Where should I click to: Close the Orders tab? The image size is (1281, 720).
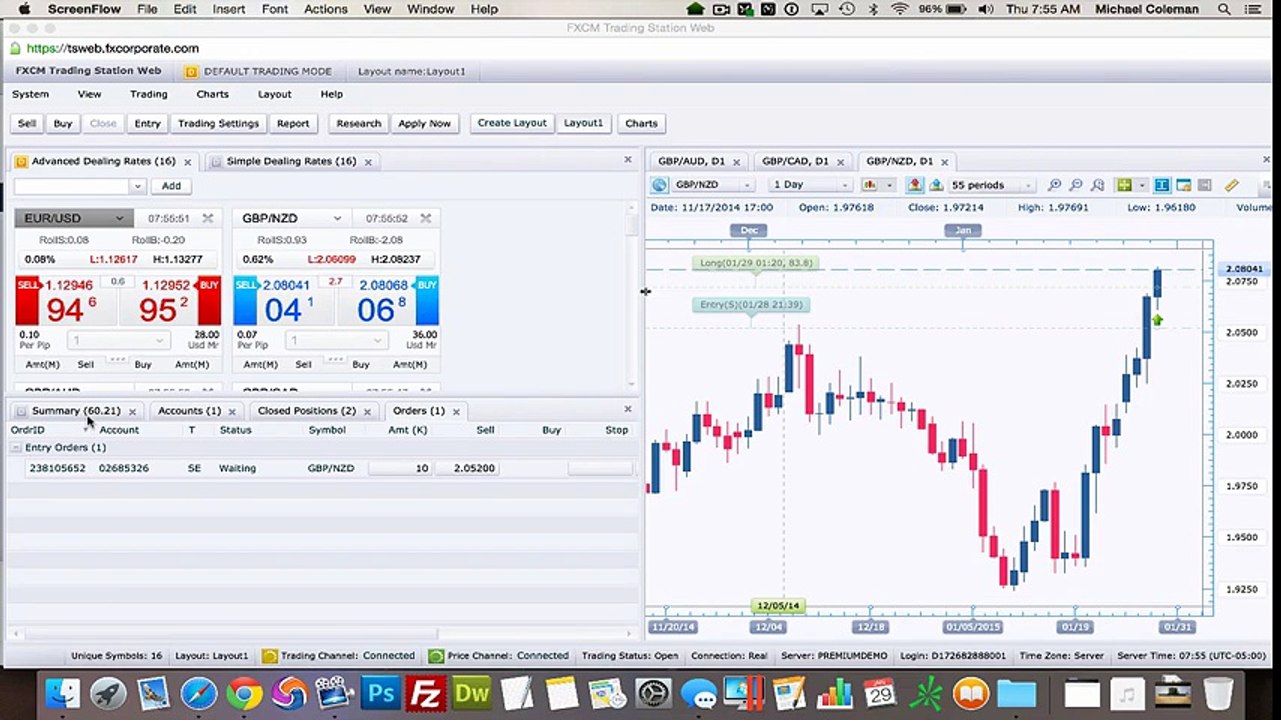tap(456, 412)
